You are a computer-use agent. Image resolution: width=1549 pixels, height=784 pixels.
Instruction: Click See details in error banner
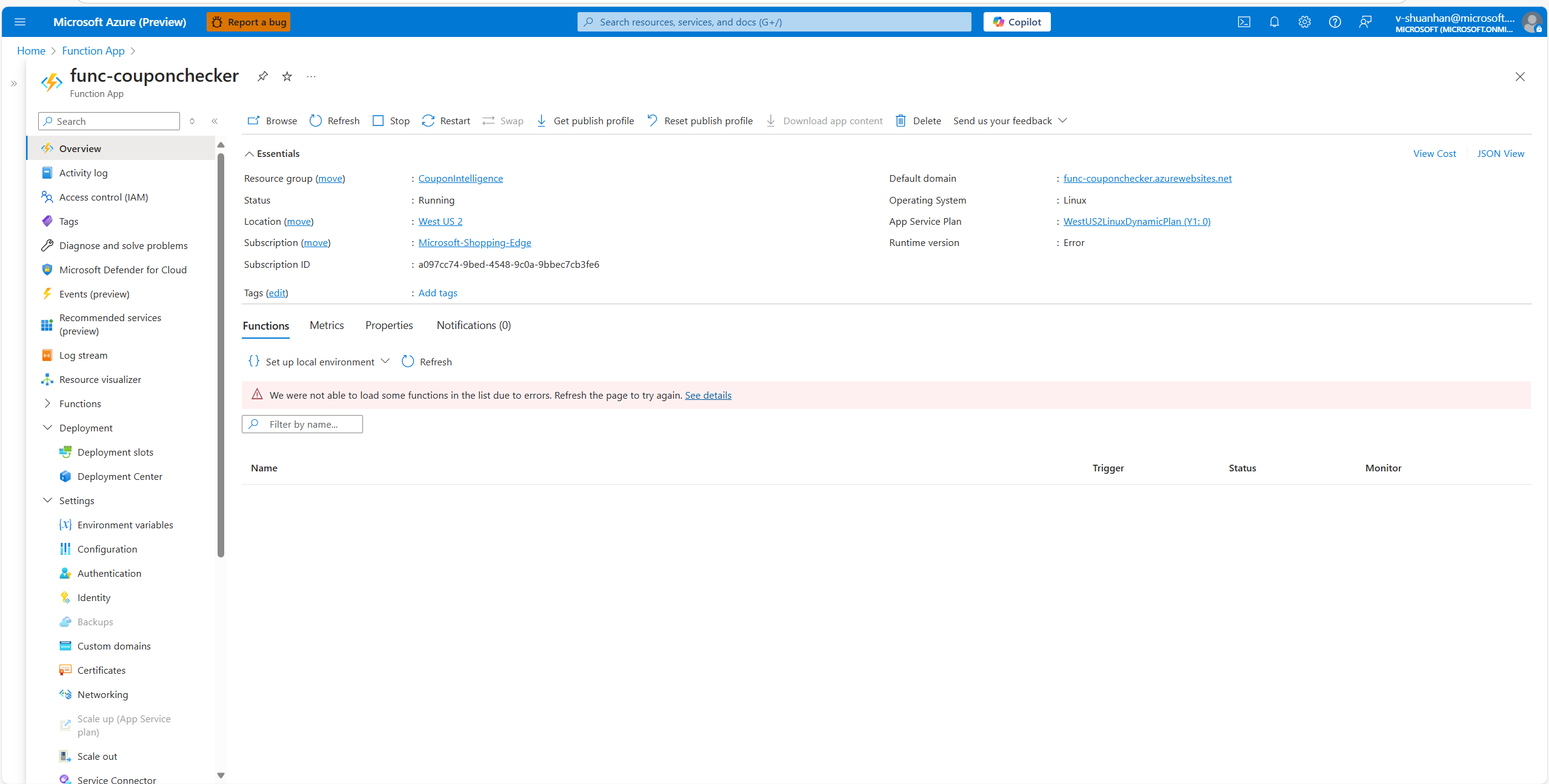(708, 395)
